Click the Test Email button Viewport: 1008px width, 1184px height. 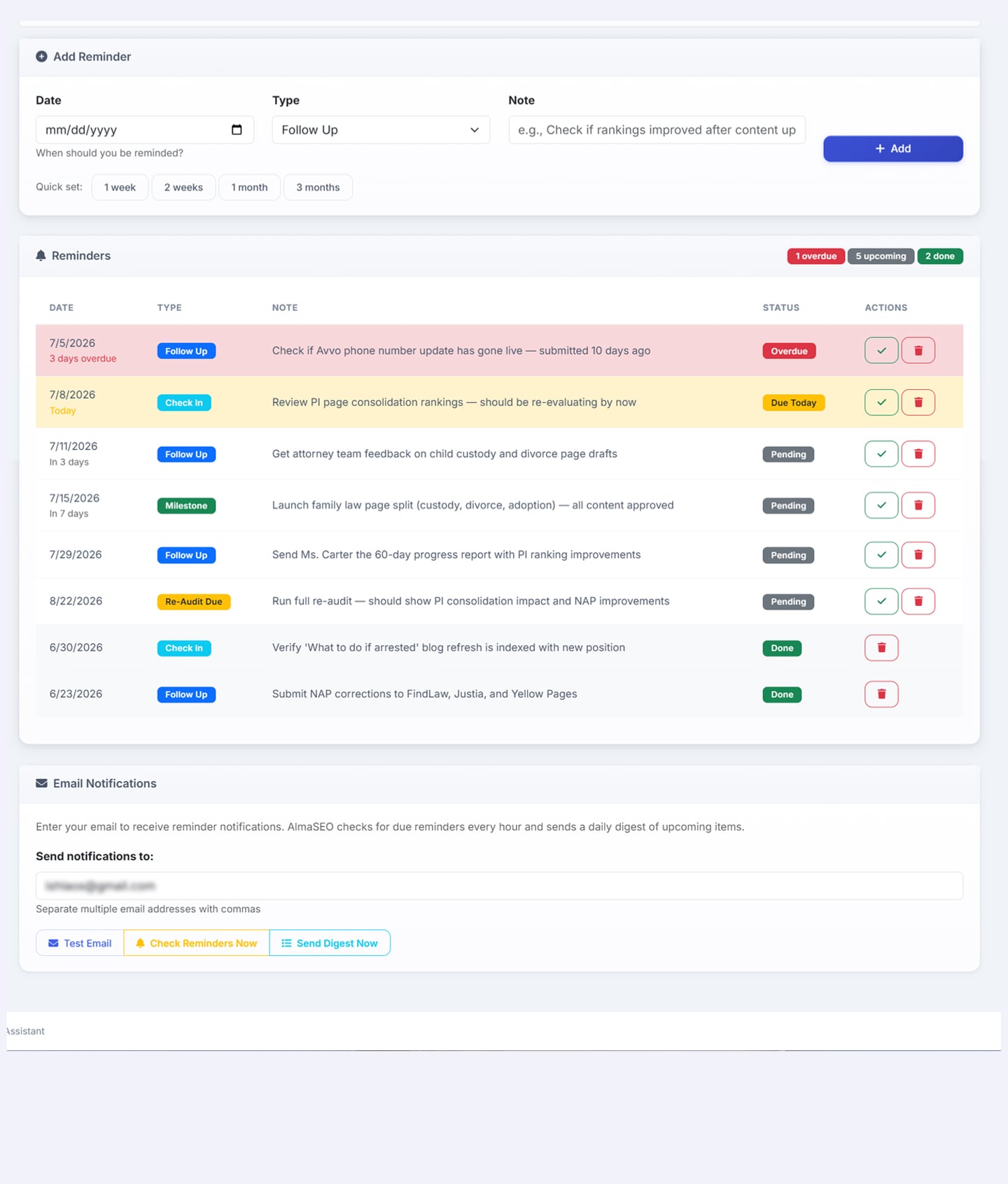point(80,943)
